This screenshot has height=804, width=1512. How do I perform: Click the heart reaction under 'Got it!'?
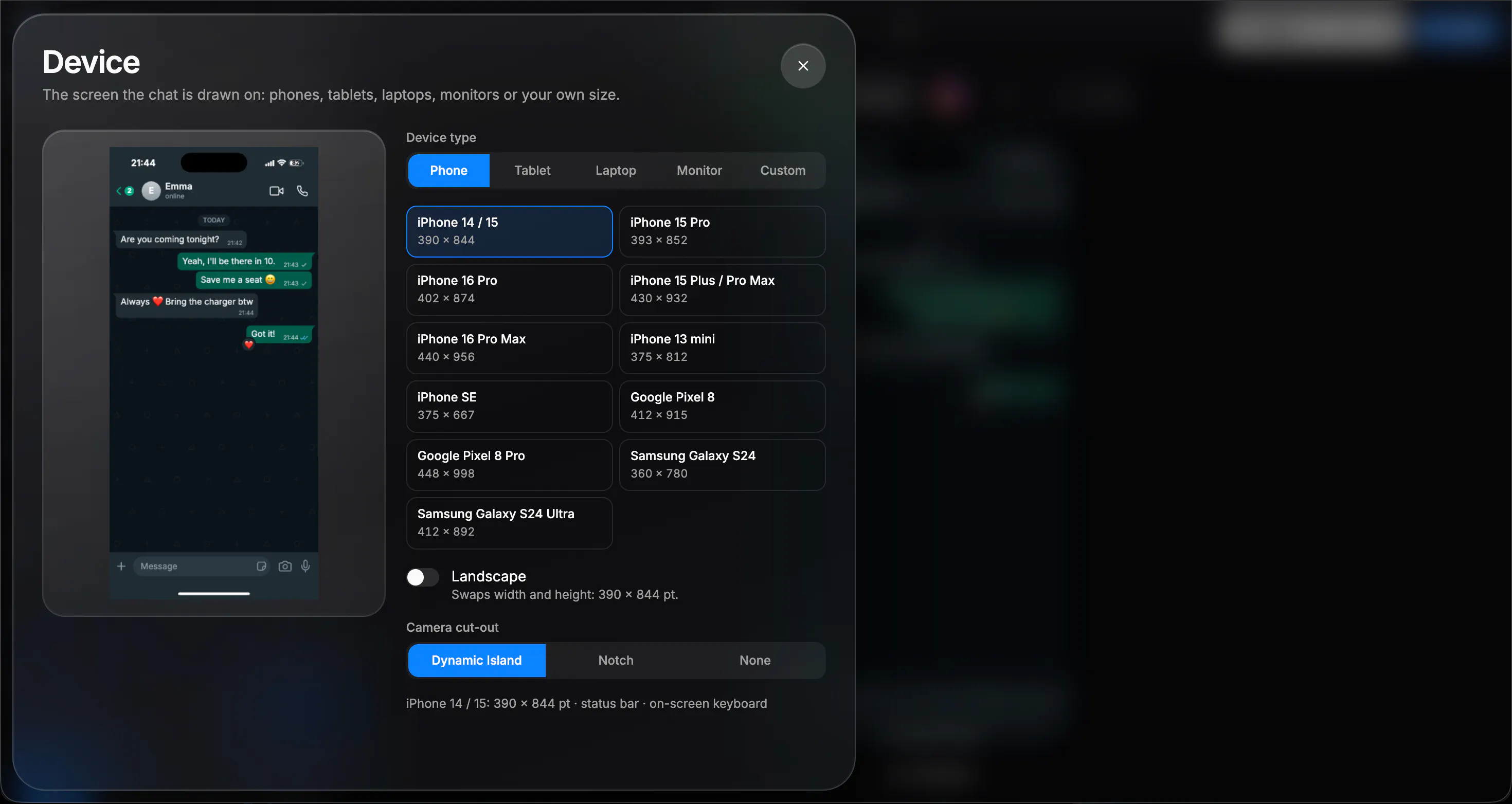249,344
